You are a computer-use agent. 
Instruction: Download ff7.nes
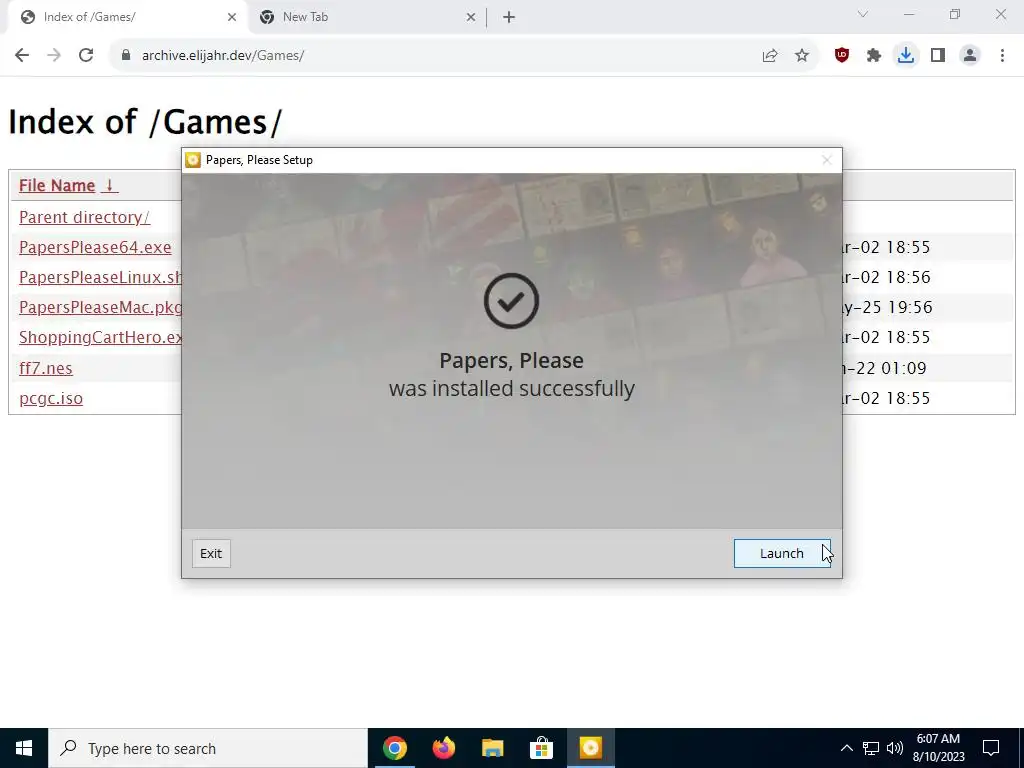point(46,368)
